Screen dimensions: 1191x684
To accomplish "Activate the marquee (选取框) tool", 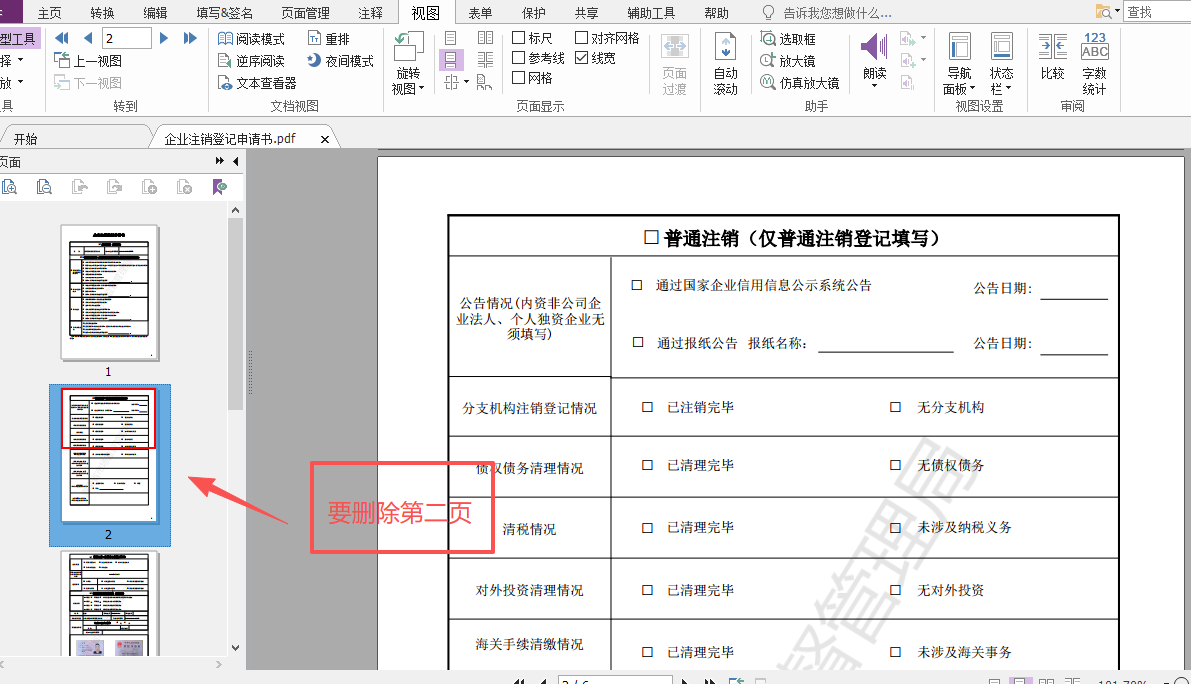I will coord(788,39).
